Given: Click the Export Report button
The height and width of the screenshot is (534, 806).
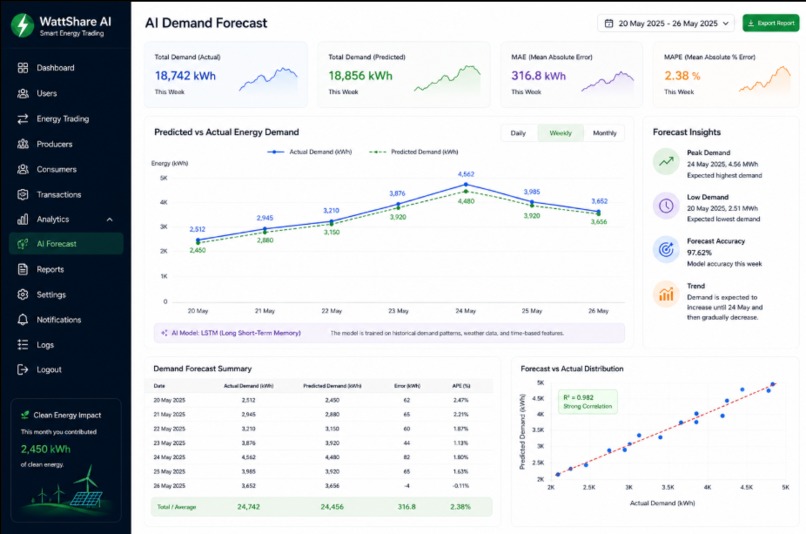Looking at the screenshot, I should click(771, 23).
